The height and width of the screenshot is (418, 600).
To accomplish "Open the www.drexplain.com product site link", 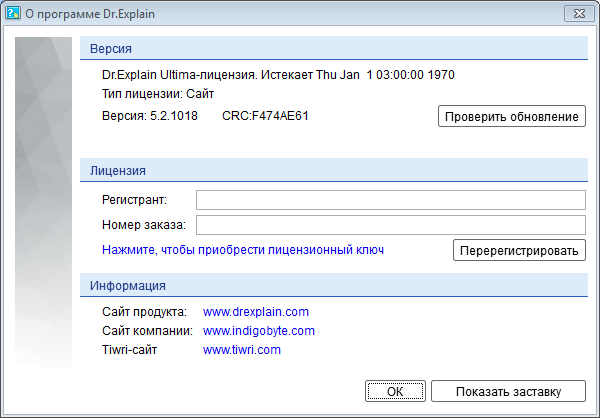I will point(256,312).
